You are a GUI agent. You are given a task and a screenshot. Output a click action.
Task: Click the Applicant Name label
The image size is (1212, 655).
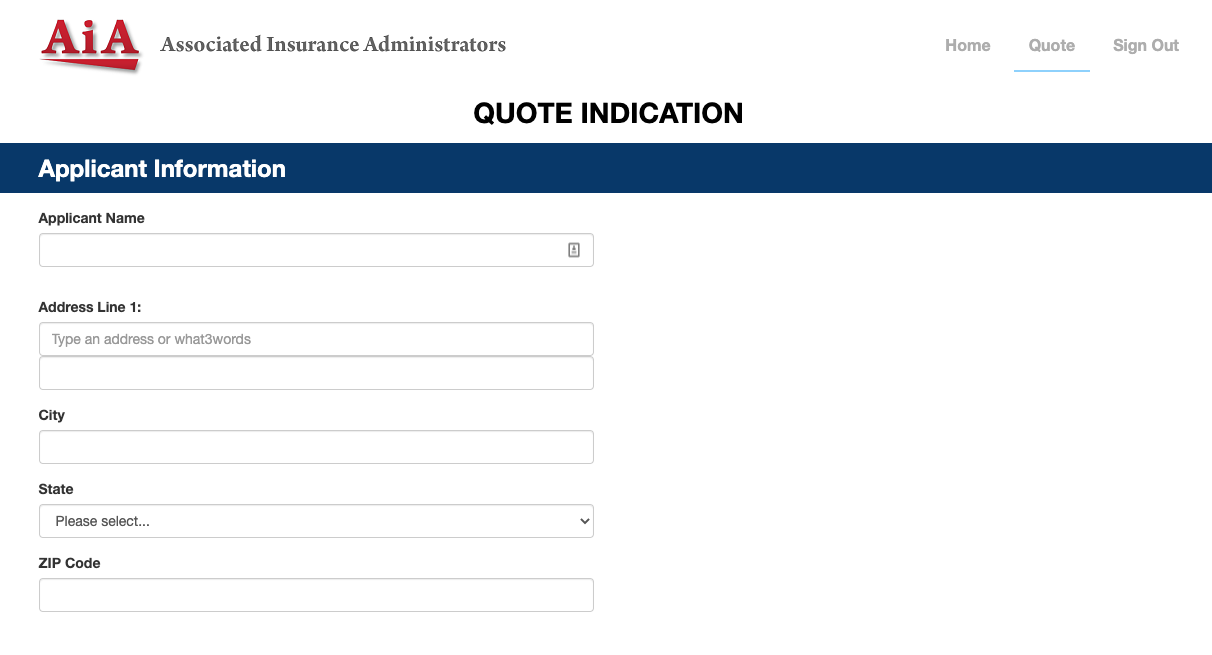tap(91, 218)
